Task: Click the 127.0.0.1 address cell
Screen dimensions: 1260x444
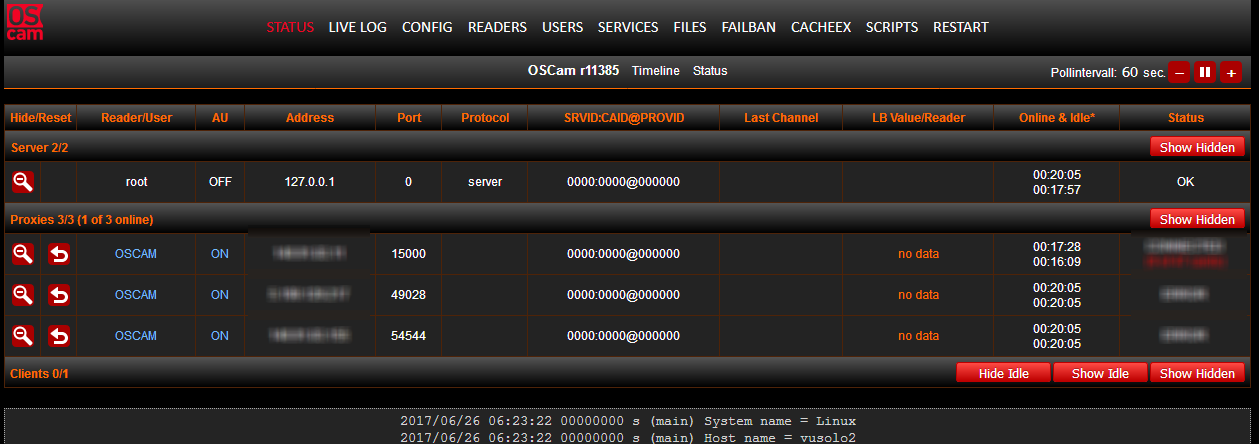Action: (x=310, y=182)
